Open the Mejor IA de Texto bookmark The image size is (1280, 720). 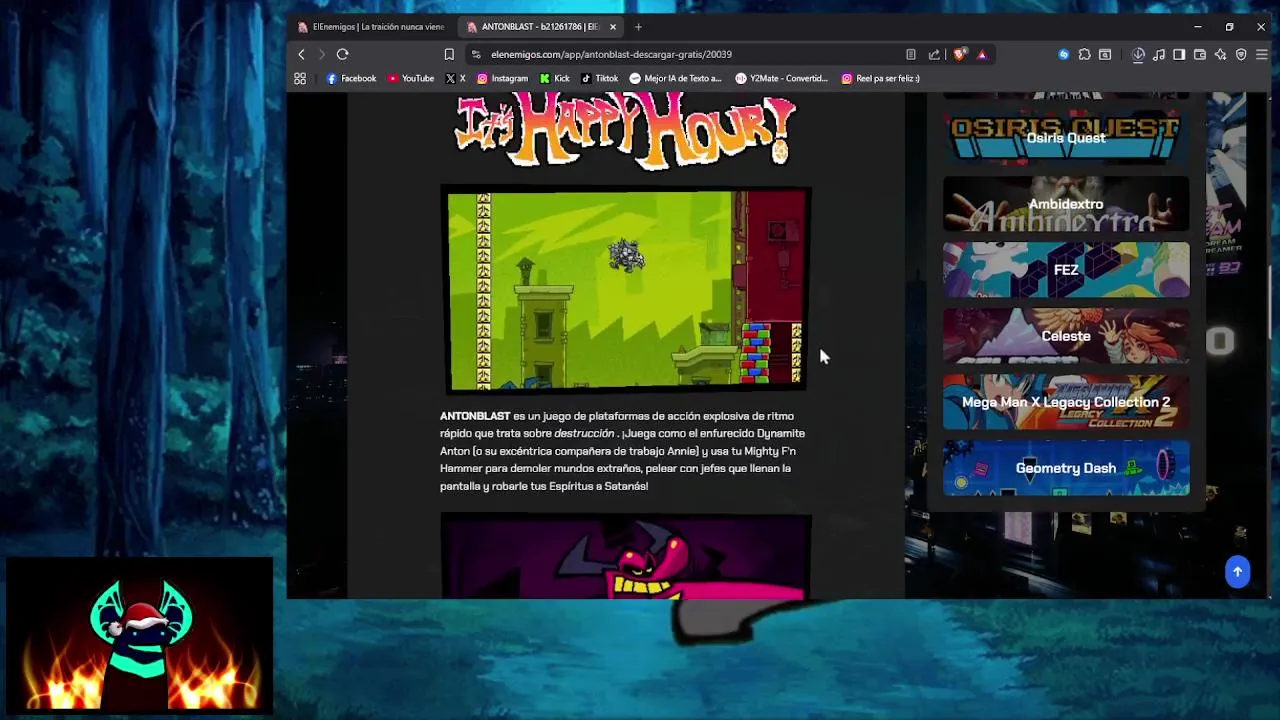(x=675, y=78)
